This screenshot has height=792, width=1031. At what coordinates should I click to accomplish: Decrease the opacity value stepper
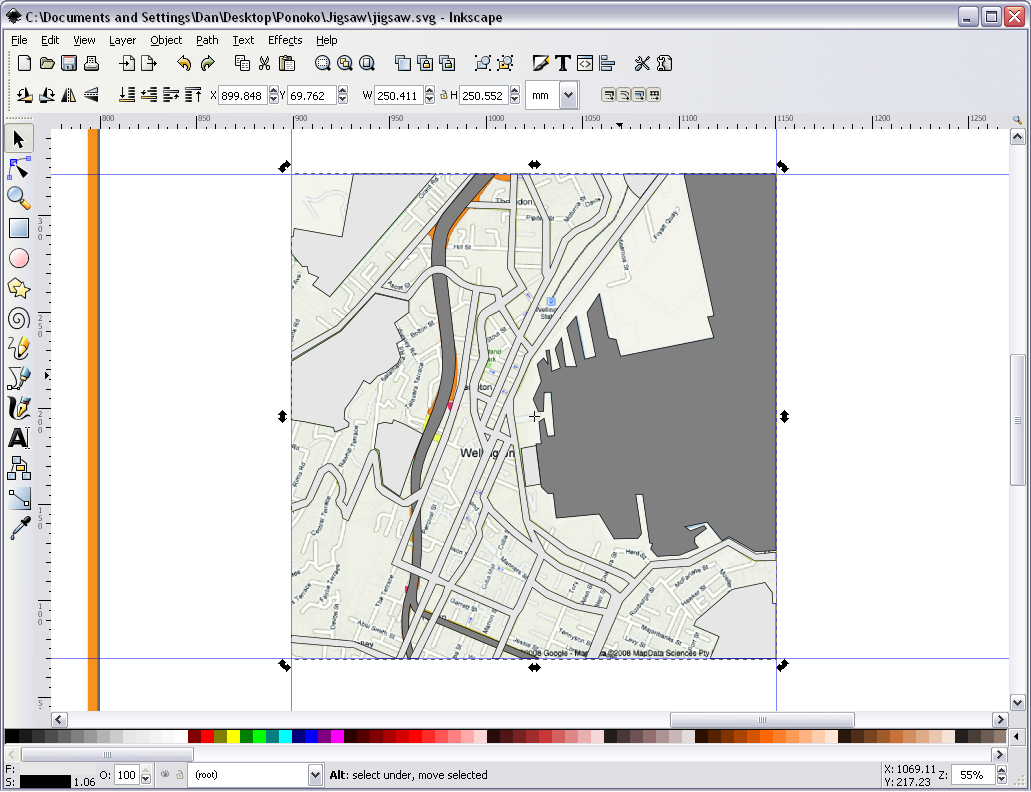coord(146,780)
